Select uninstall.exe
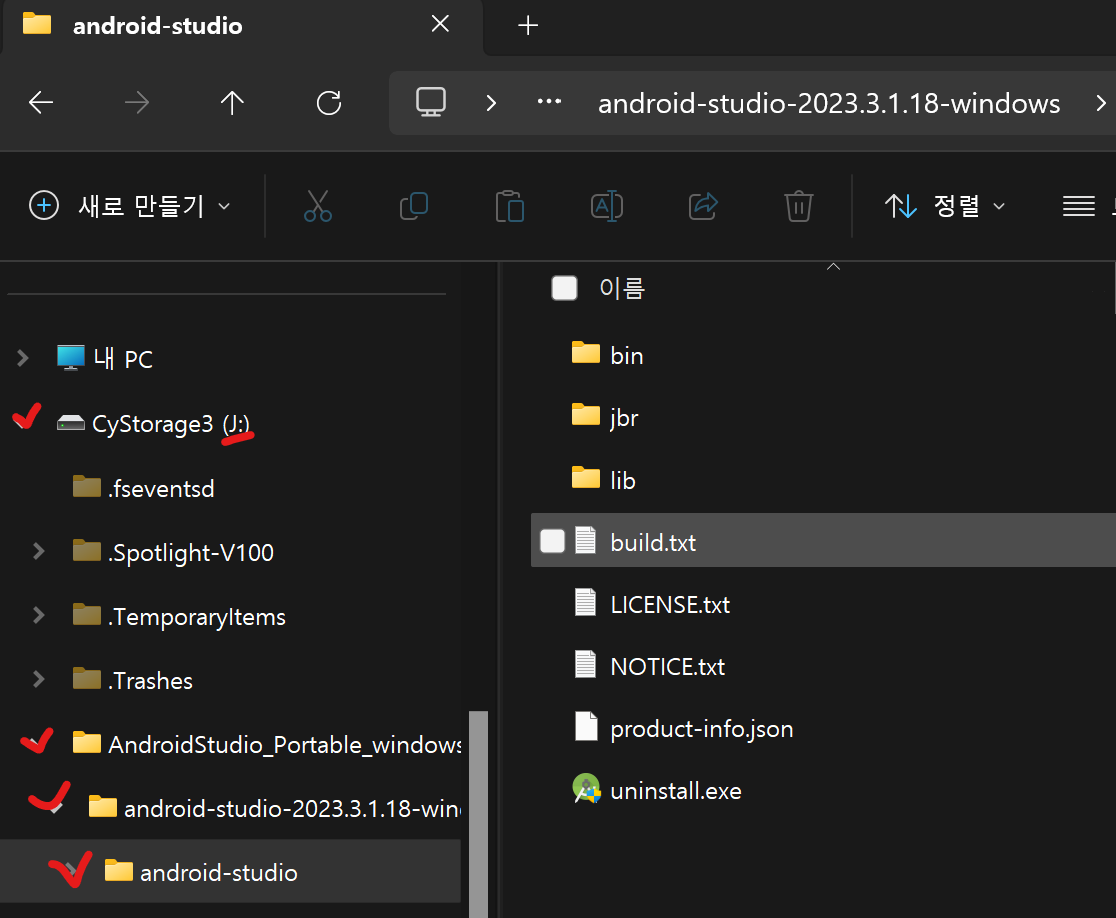The height and width of the screenshot is (918, 1116). 675,791
